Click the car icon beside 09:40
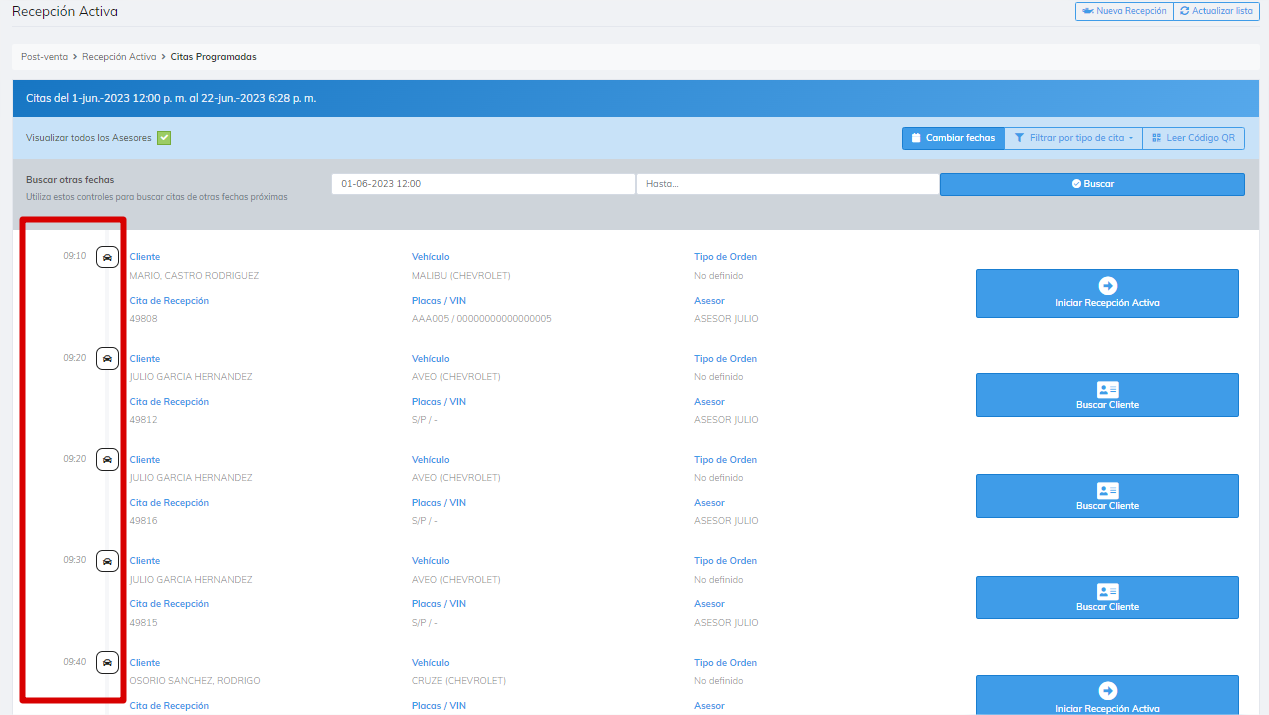This screenshot has width=1269, height=715. pos(107,662)
